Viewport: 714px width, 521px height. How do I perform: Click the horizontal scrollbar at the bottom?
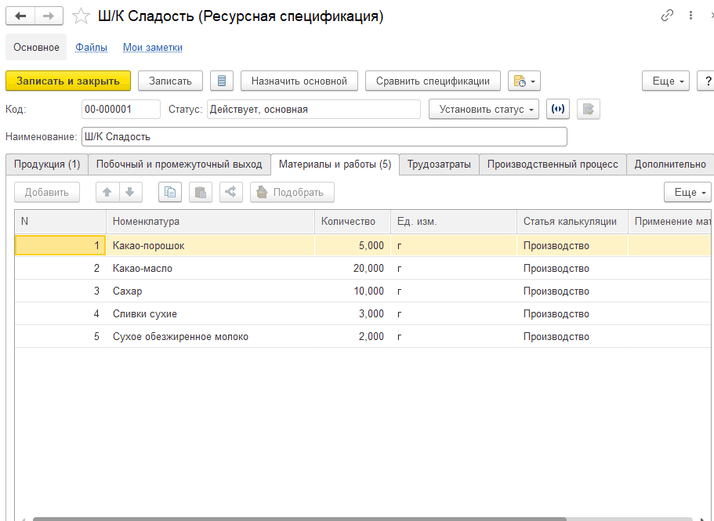[300, 518]
